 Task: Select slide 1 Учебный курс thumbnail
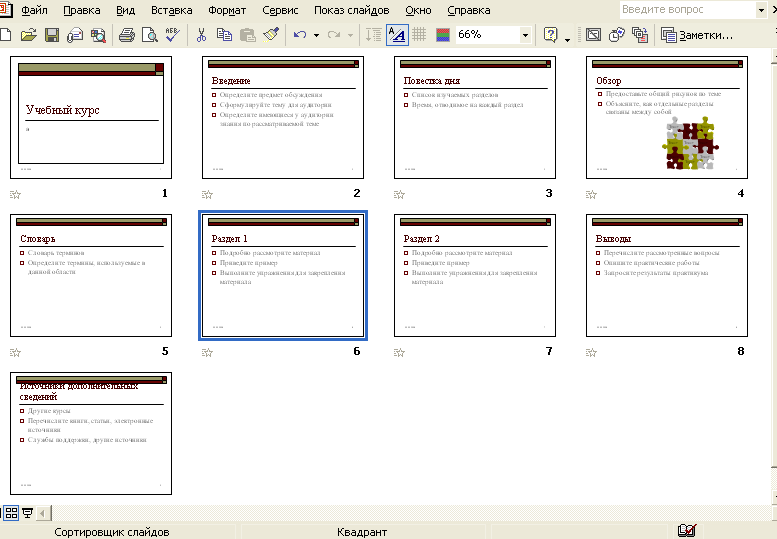[91, 117]
